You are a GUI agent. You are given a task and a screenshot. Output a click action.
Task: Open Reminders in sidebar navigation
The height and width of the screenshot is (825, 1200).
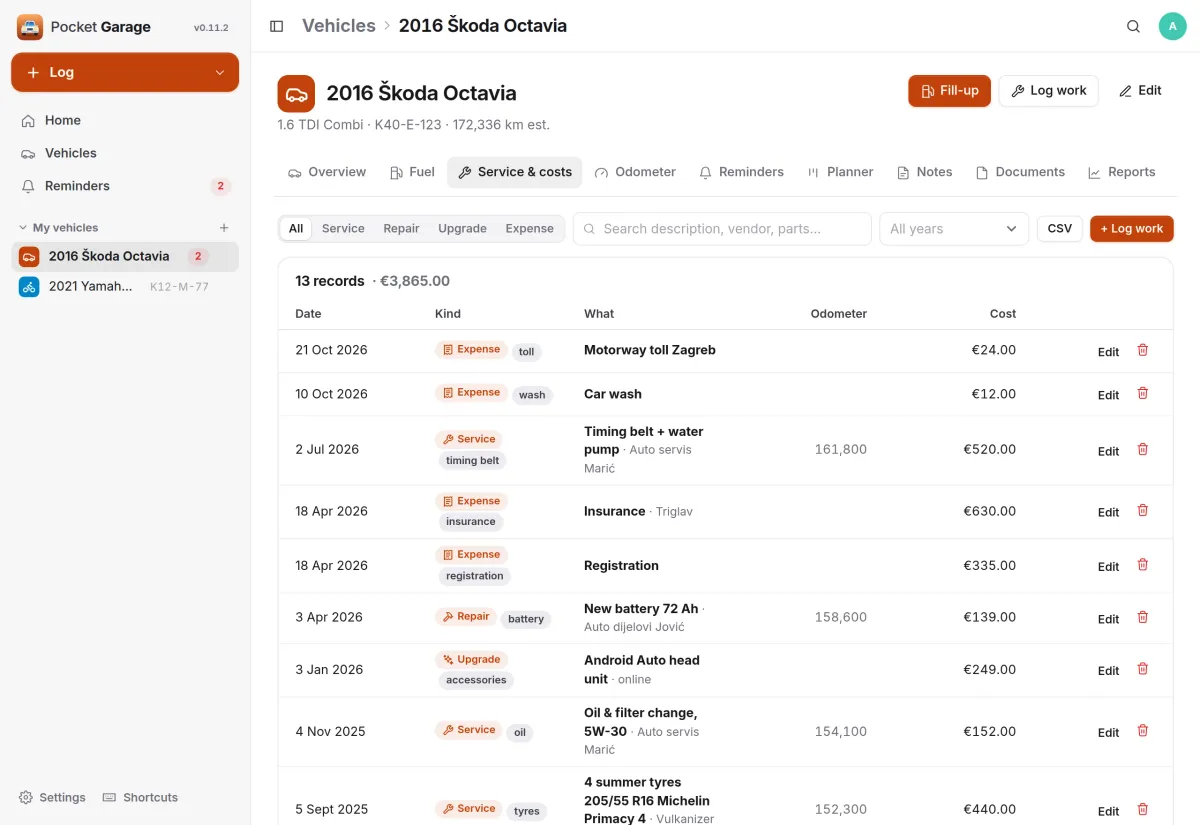pos(125,186)
